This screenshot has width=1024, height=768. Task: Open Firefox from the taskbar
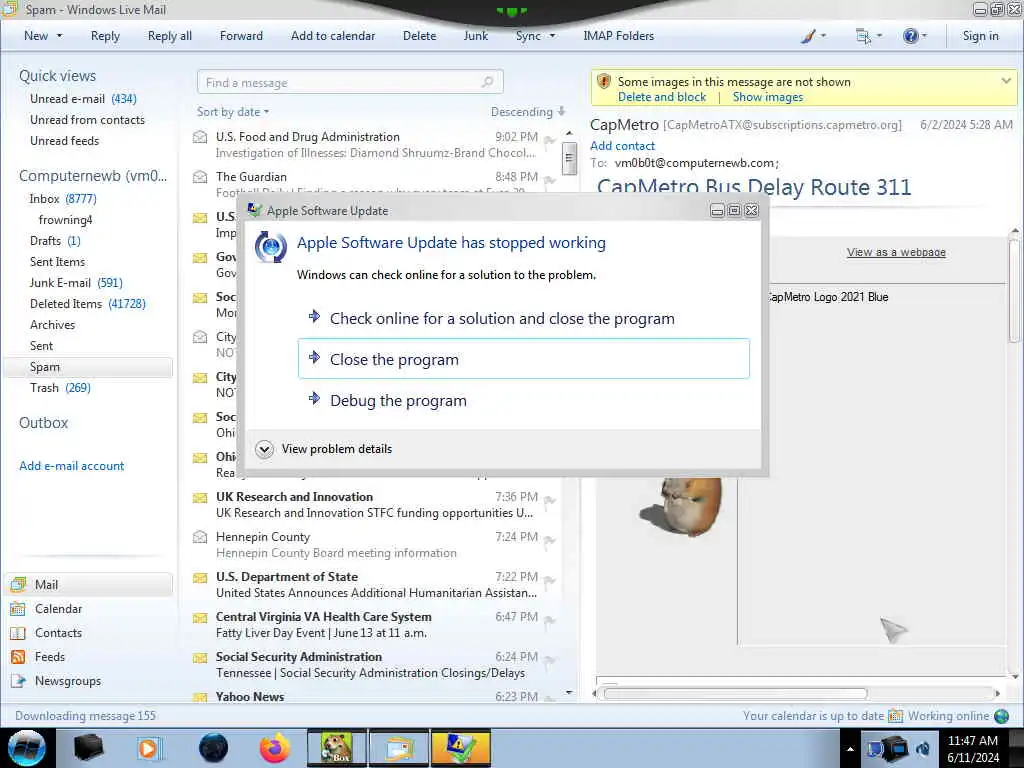point(275,748)
